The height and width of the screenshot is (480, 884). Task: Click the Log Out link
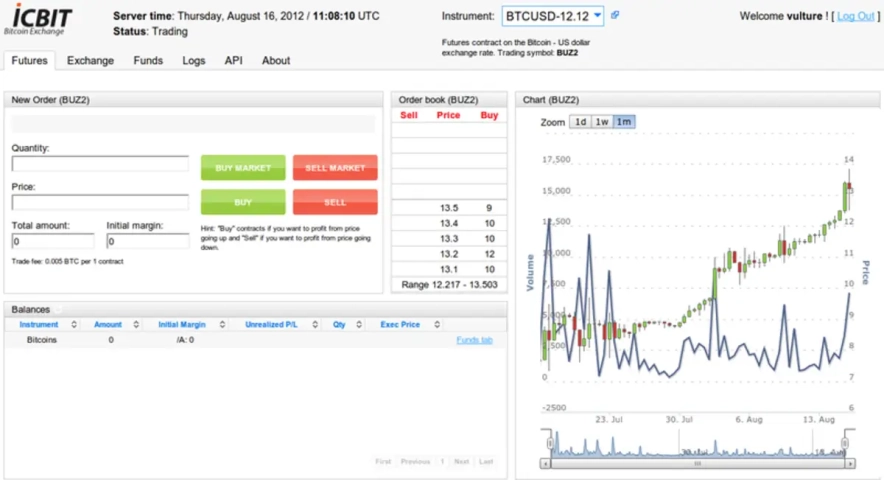click(855, 16)
